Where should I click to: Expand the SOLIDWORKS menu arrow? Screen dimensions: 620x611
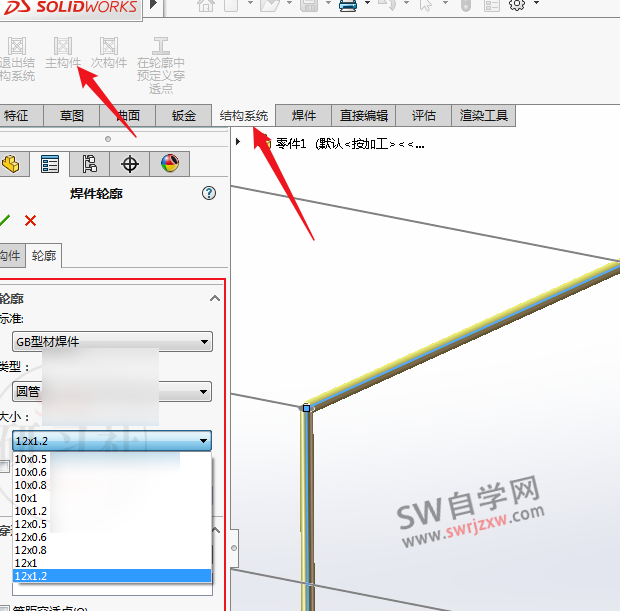[153, 4]
